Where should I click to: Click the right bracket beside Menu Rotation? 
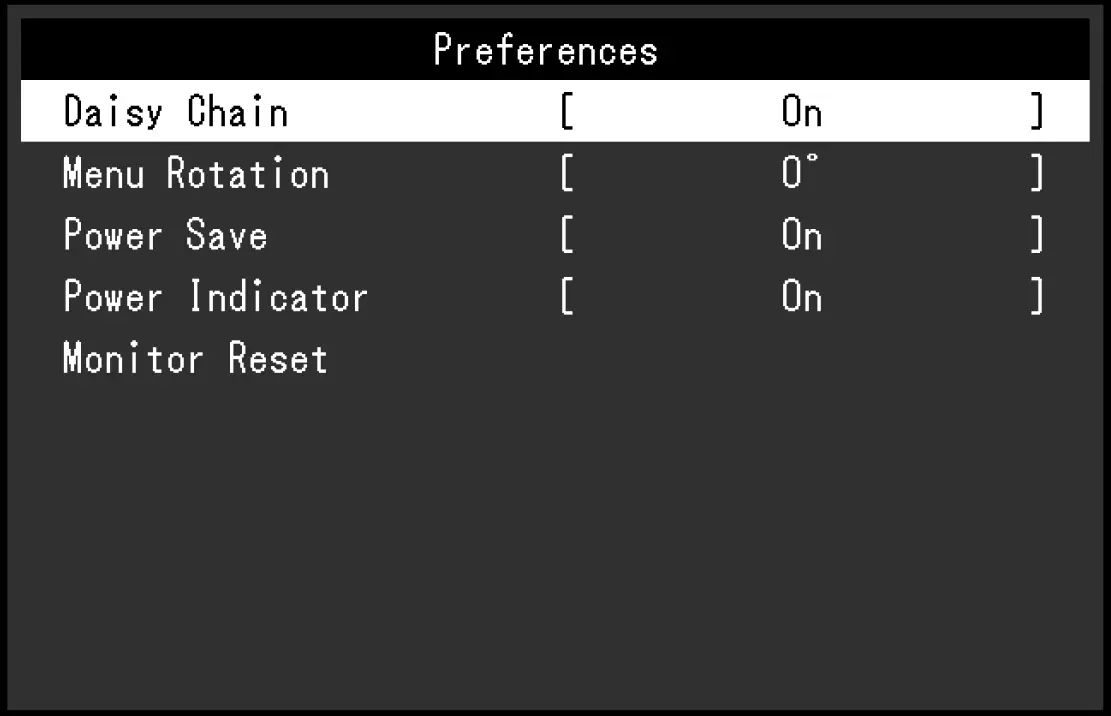[1037, 174]
